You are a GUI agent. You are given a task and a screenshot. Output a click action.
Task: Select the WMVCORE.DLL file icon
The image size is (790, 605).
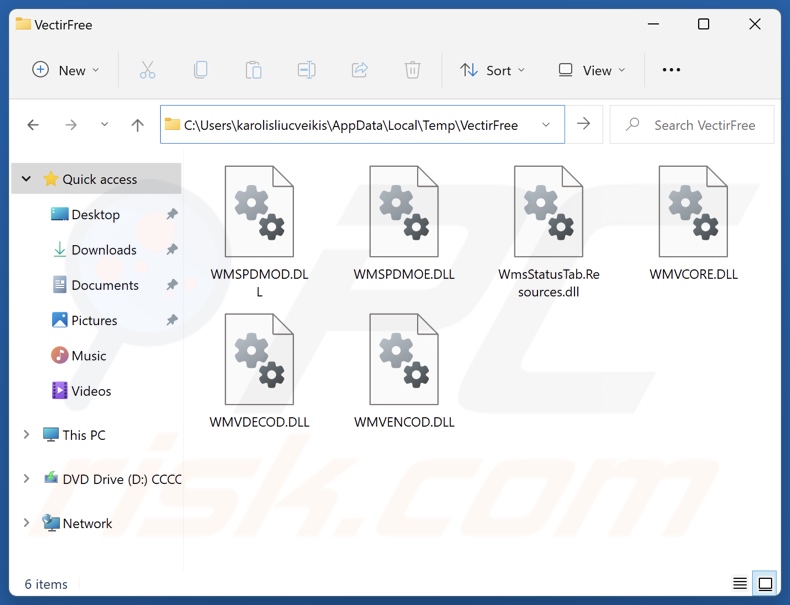(693, 212)
